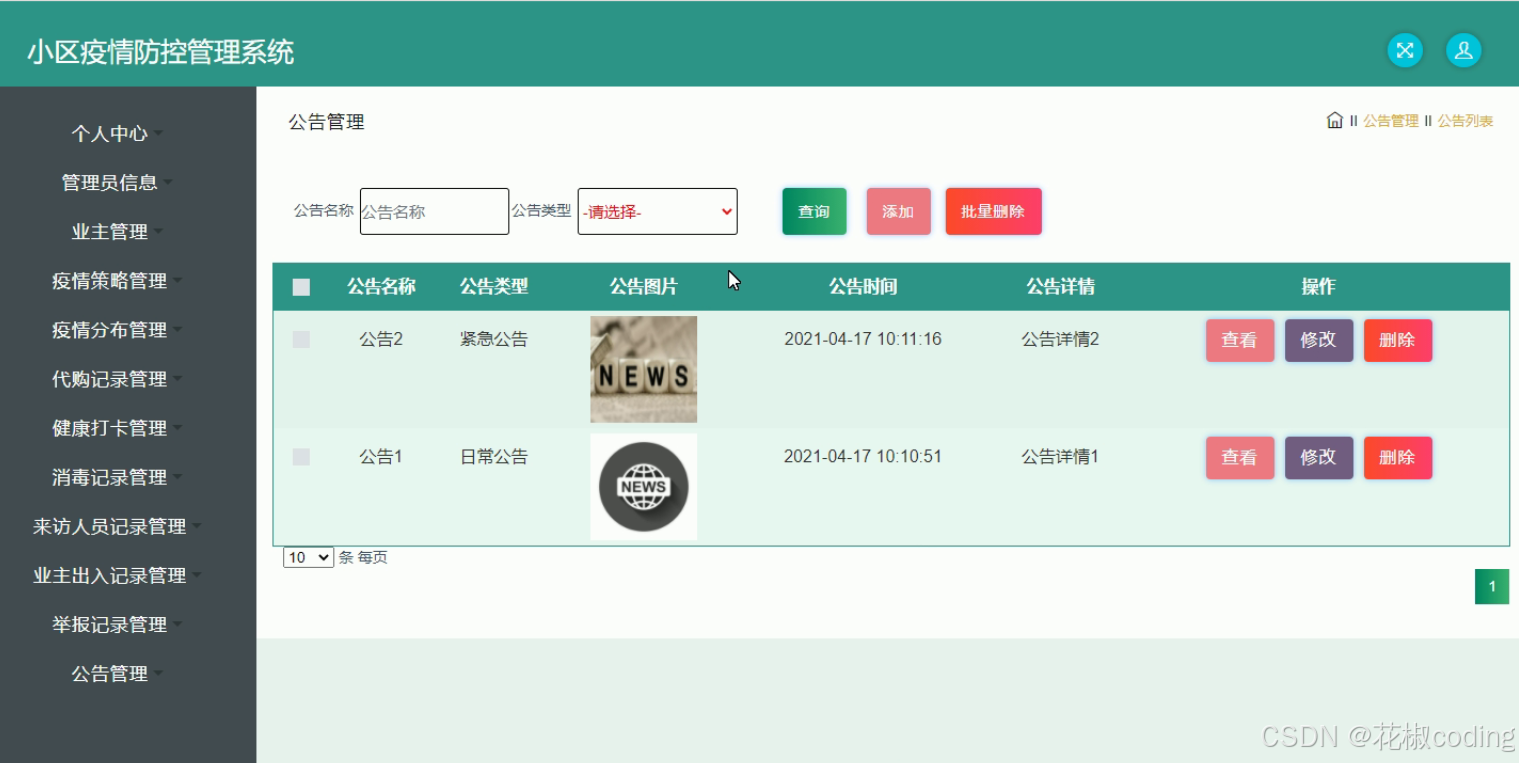Viewport: 1519px width, 763px height.
Task: Click the 公告类型 column header
Action: (x=493, y=287)
